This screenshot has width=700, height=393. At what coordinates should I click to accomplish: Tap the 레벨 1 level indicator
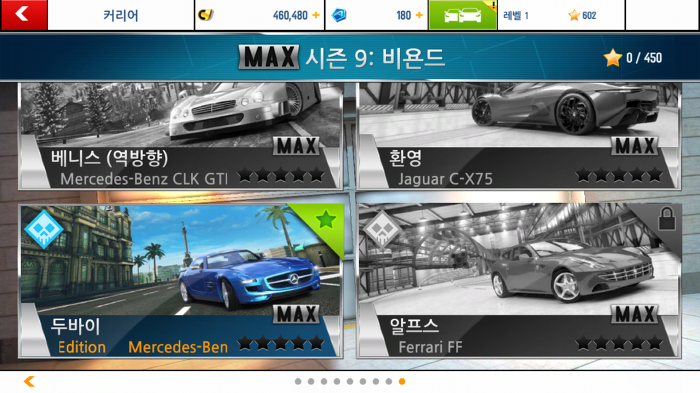coord(516,16)
